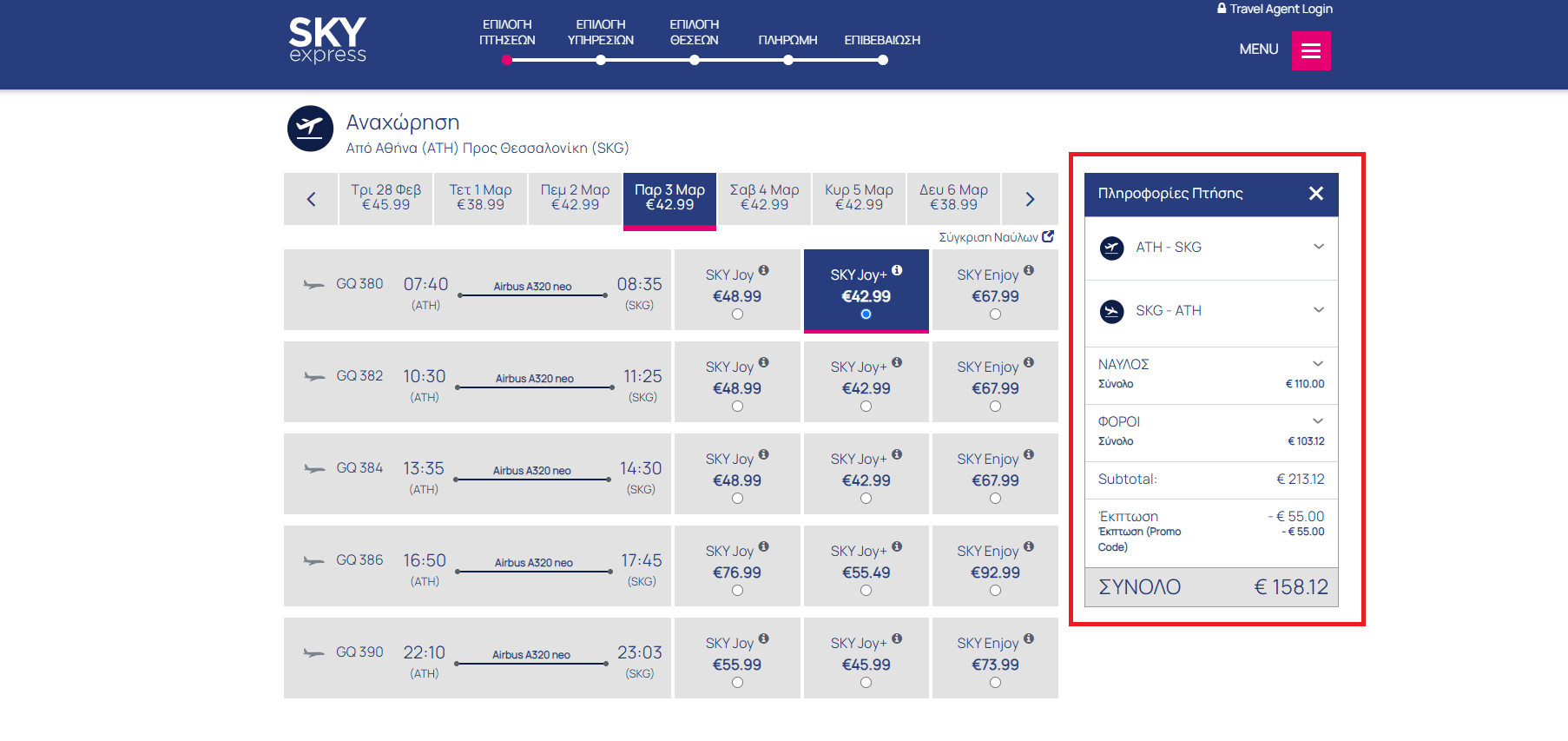Click the ATH - SKG outbound plane icon
The width and height of the screenshot is (1568, 741).
click(1112, 248)
